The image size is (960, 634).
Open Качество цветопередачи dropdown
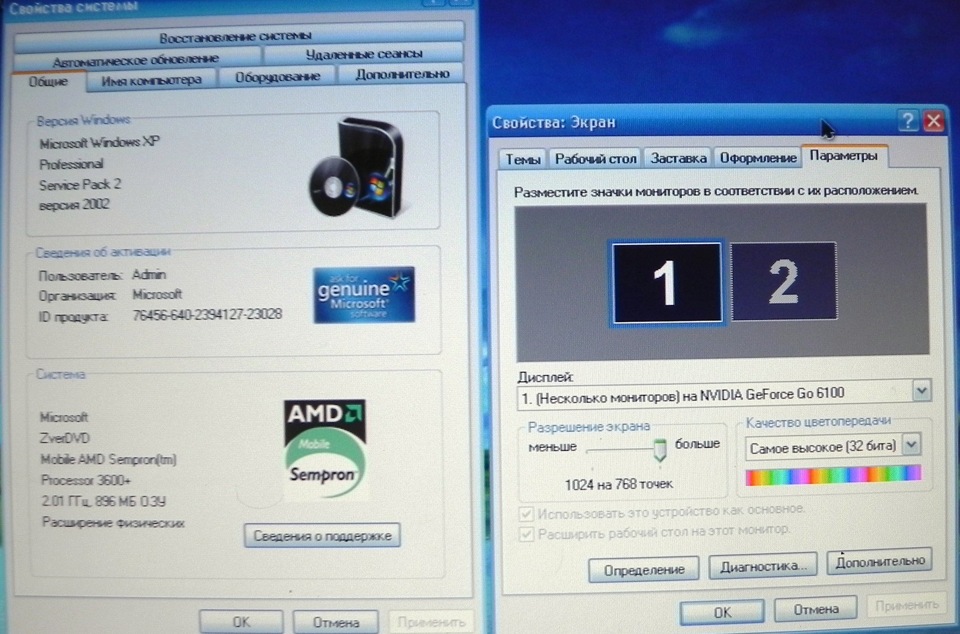point(912,445)
